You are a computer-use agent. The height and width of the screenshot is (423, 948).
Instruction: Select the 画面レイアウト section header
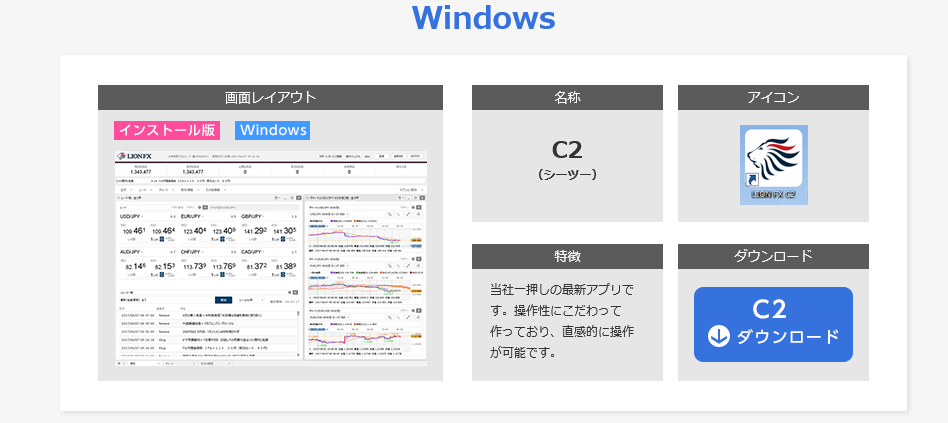270,98
